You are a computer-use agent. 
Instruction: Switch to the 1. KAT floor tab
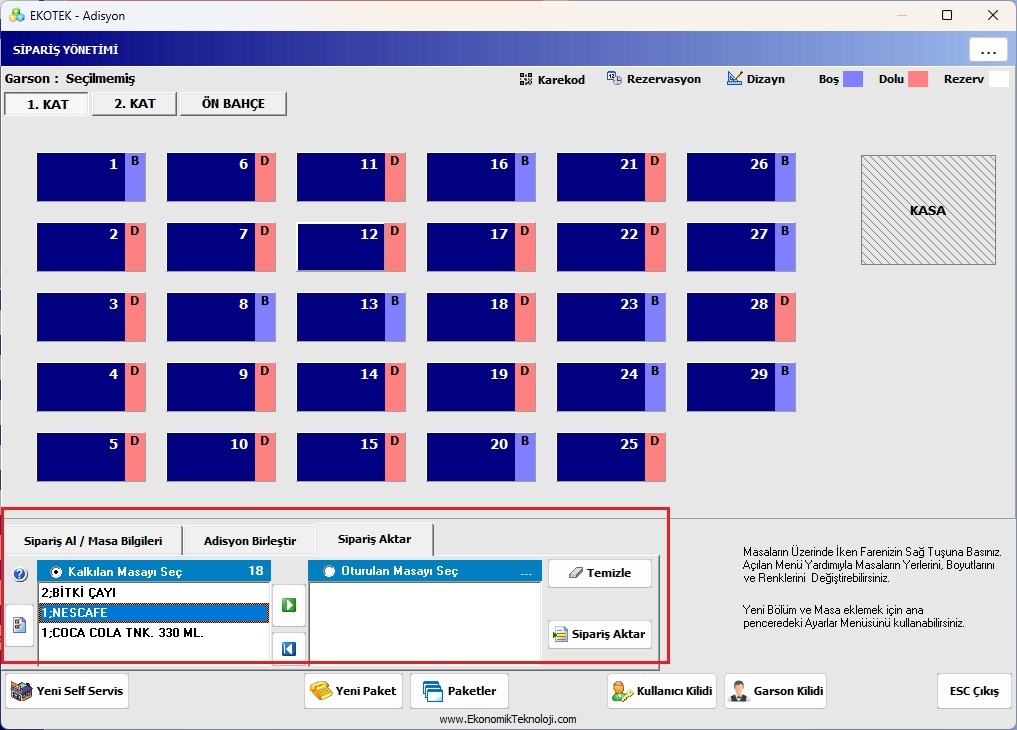click(x=47, y=104)
